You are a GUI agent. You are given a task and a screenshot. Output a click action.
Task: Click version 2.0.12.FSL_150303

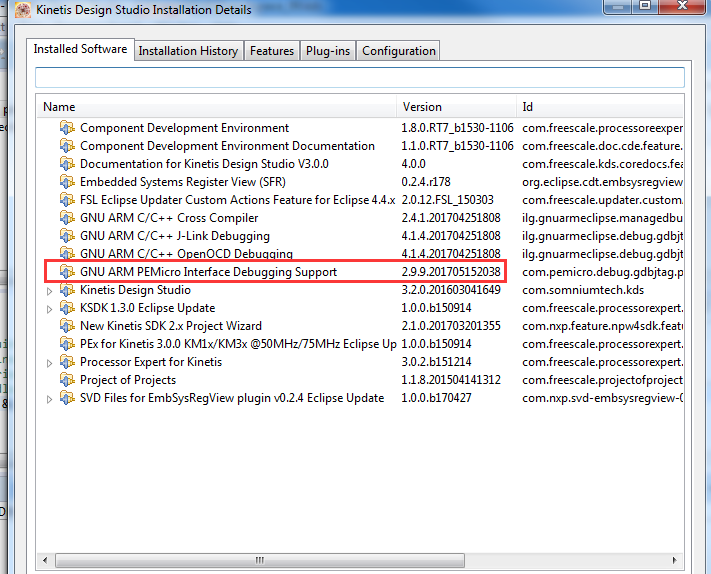coord(447,200)
